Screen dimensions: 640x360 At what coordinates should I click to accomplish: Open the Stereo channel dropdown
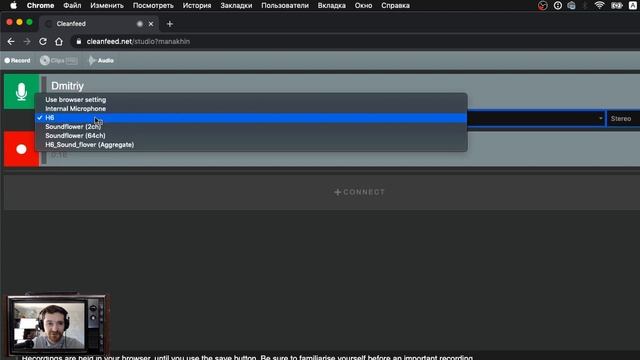point(623,118)
